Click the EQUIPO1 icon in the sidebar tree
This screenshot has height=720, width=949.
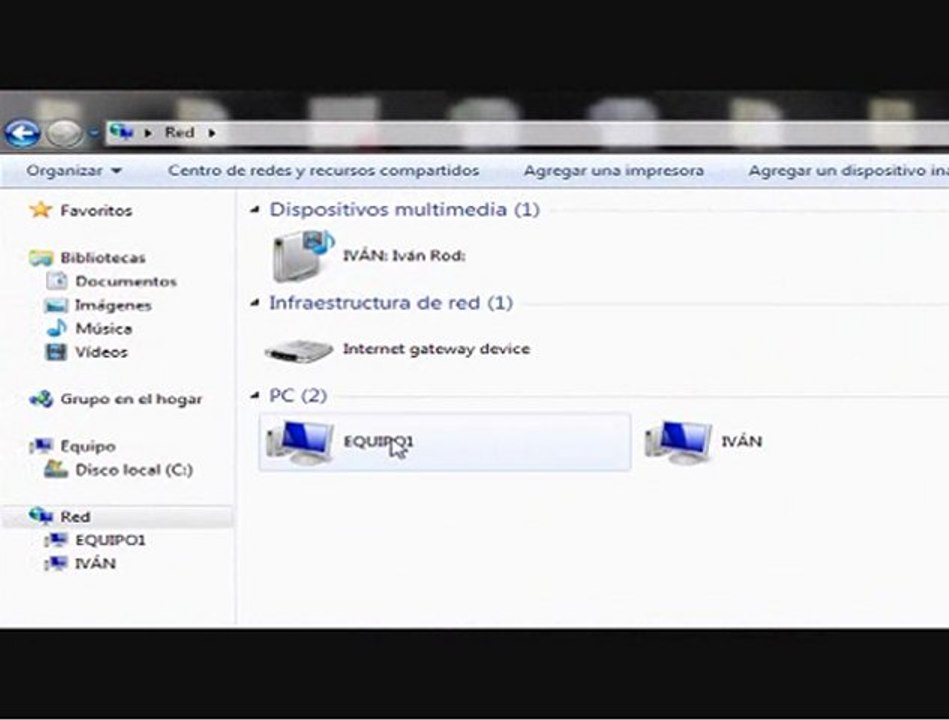pos(56,540)
